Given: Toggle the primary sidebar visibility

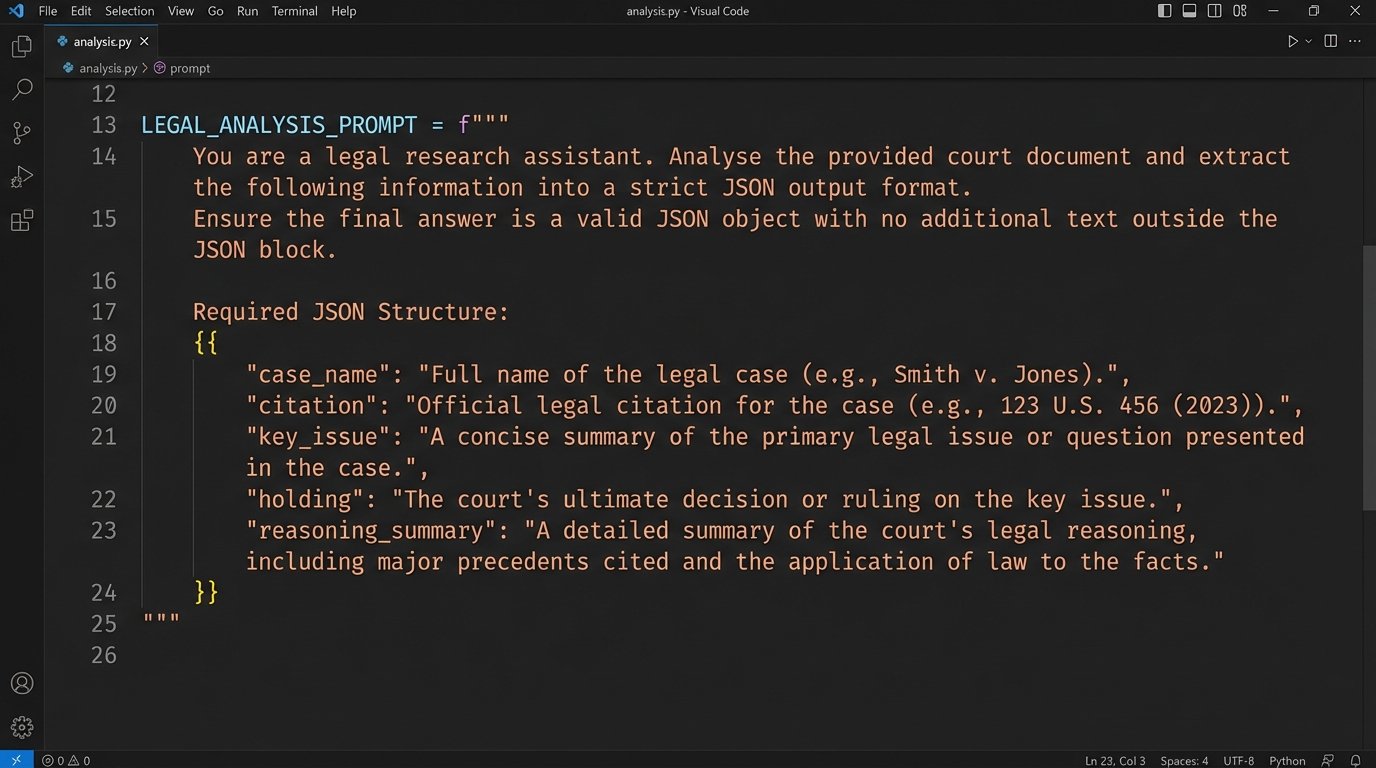Looking at the screenshot, I should coord(1163,10).
